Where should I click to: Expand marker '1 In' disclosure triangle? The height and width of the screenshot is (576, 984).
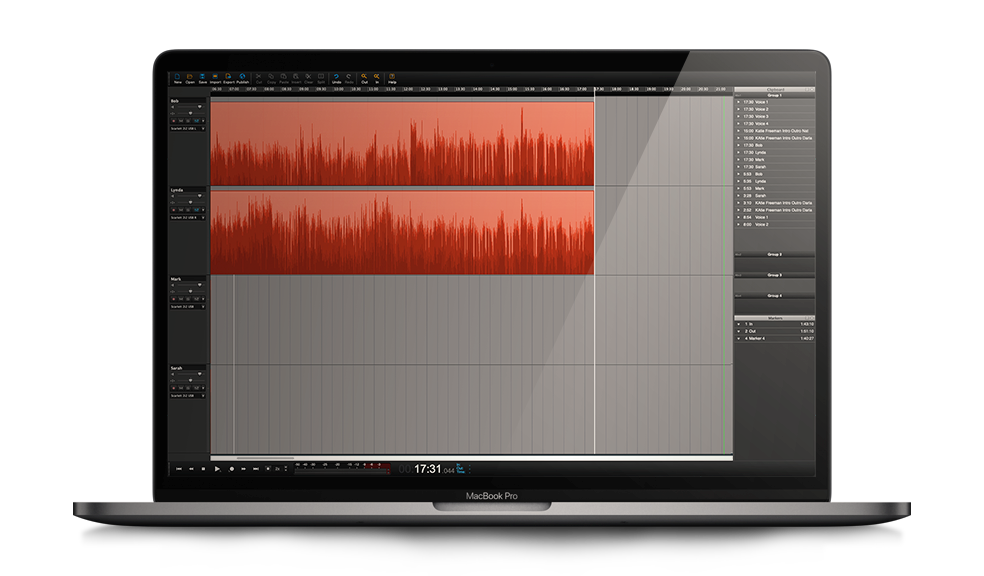point(739,324)
